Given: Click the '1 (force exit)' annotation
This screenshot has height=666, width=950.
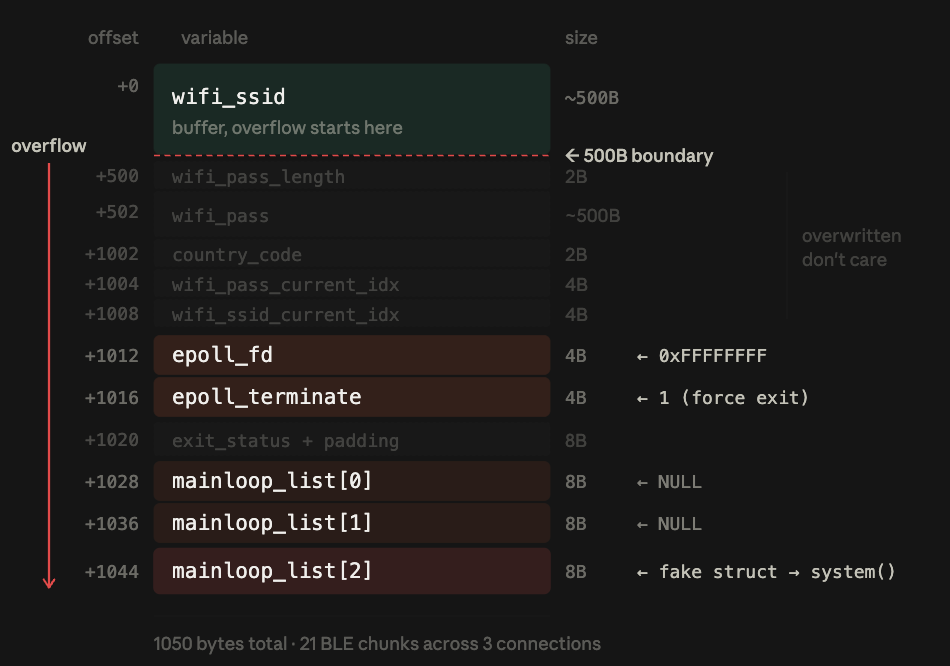Looking at the screenshot, I should [x=722, y=398].
